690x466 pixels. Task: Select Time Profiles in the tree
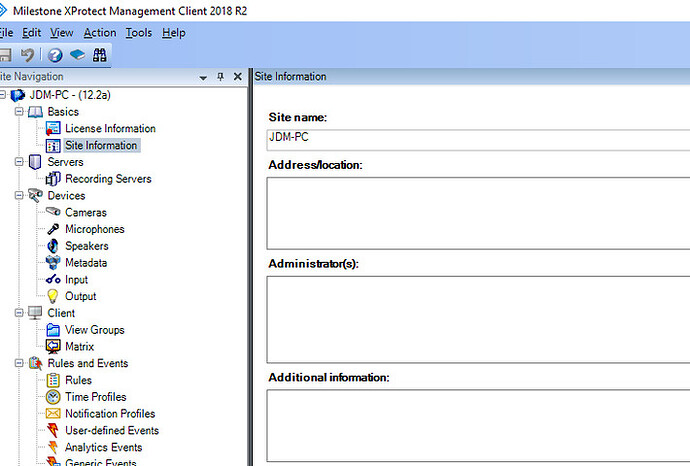95,397
